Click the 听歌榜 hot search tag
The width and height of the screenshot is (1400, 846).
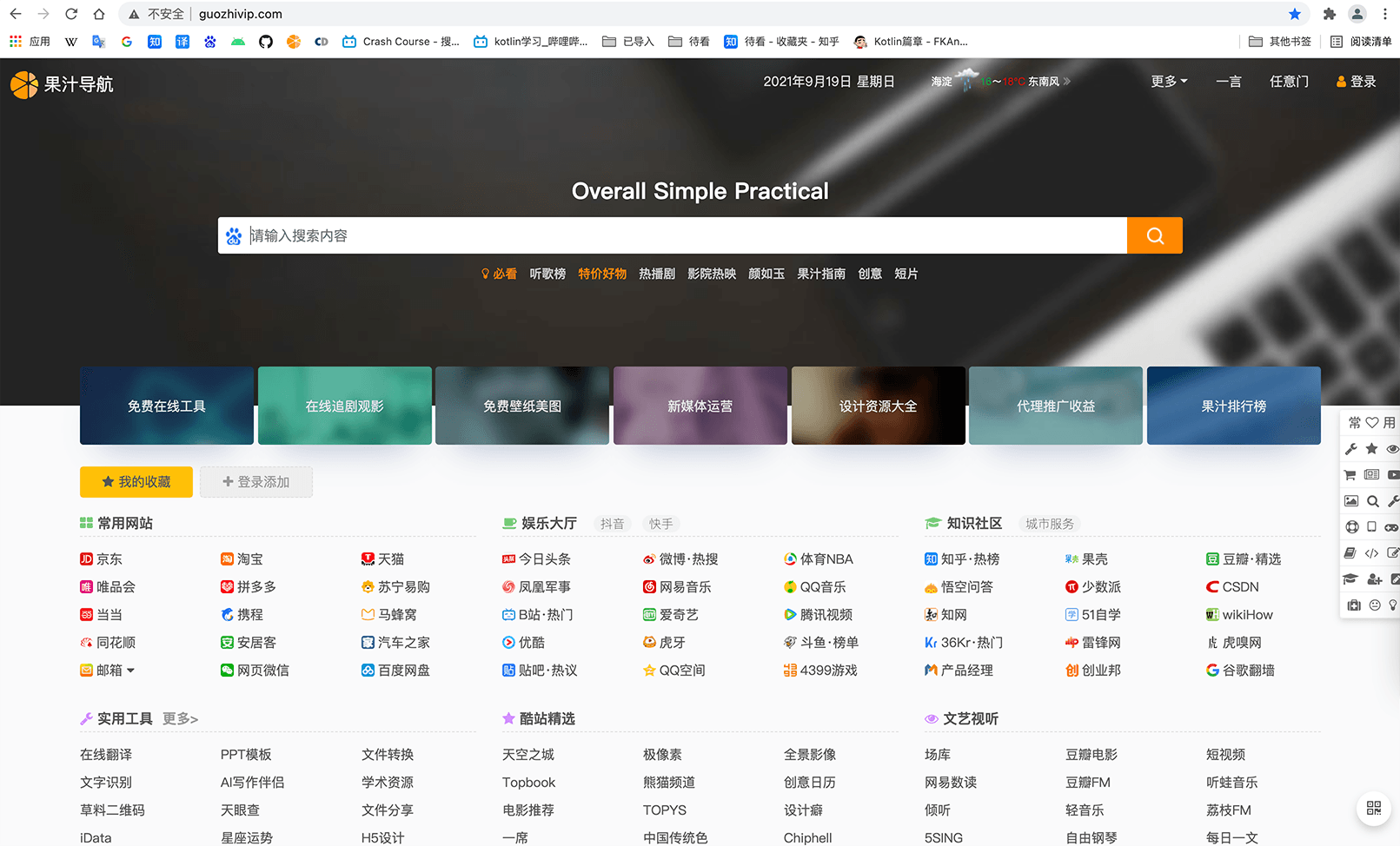tap(547, 274)
